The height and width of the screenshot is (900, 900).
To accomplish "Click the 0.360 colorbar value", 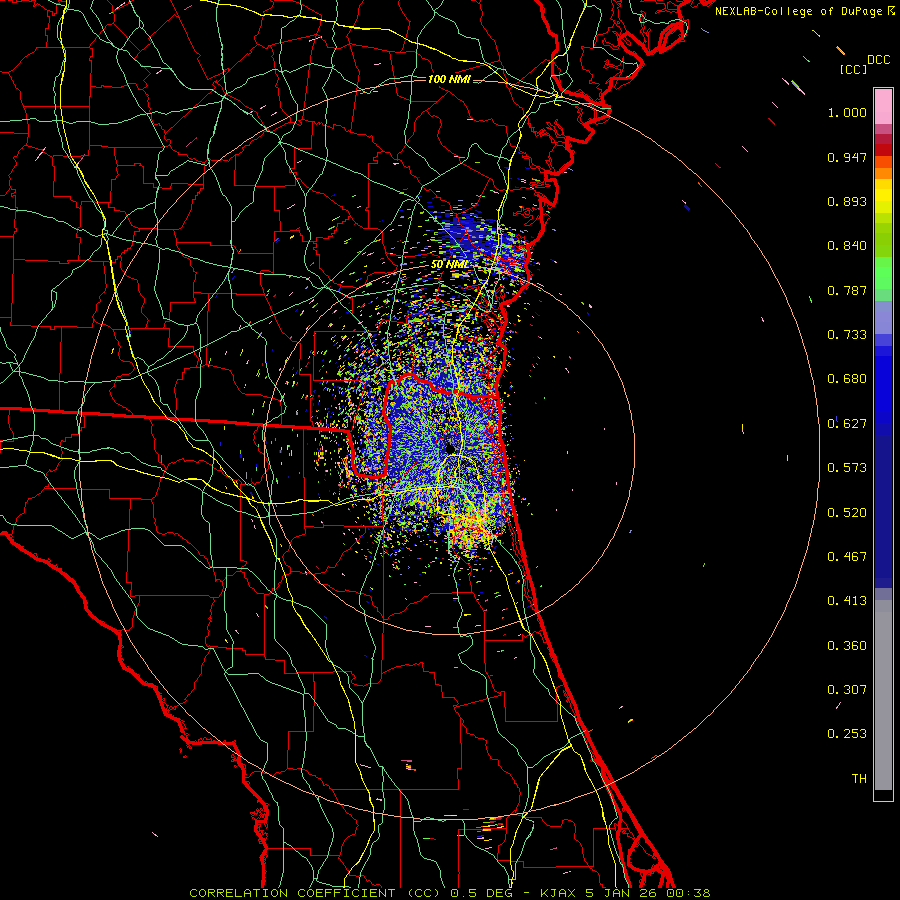I will tap(847, 646).
